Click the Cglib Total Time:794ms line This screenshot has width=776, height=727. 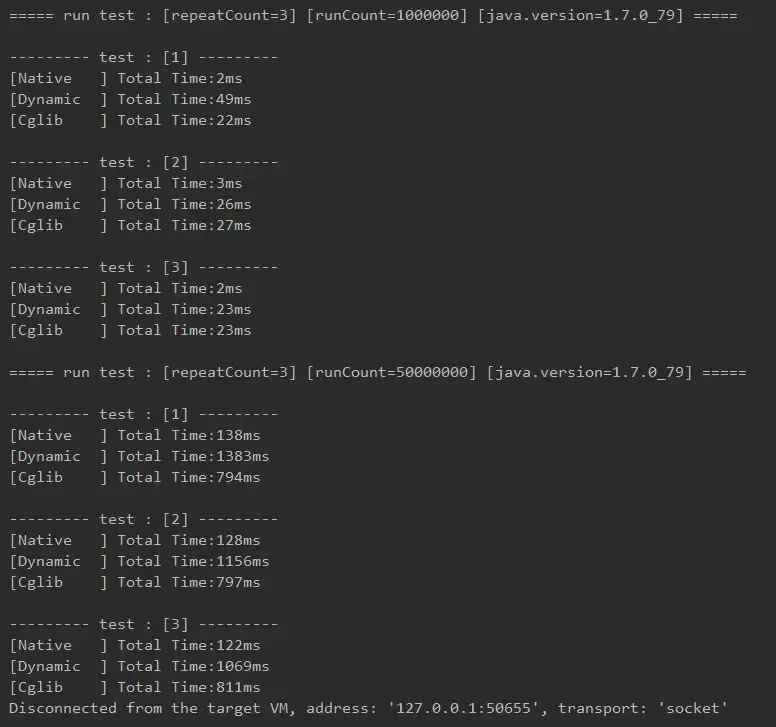(135, 477)
